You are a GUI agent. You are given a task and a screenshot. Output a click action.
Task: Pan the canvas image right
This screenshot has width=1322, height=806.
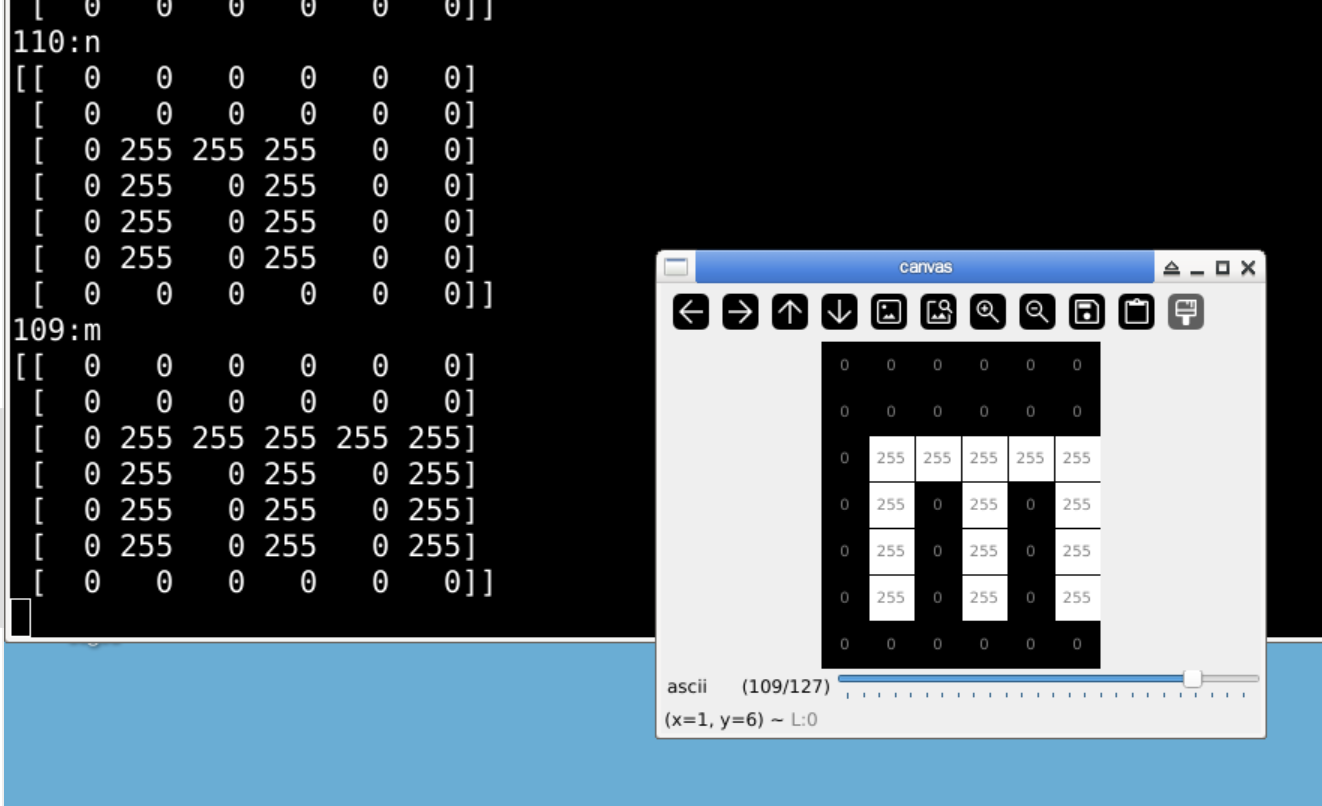coord(740,312)
